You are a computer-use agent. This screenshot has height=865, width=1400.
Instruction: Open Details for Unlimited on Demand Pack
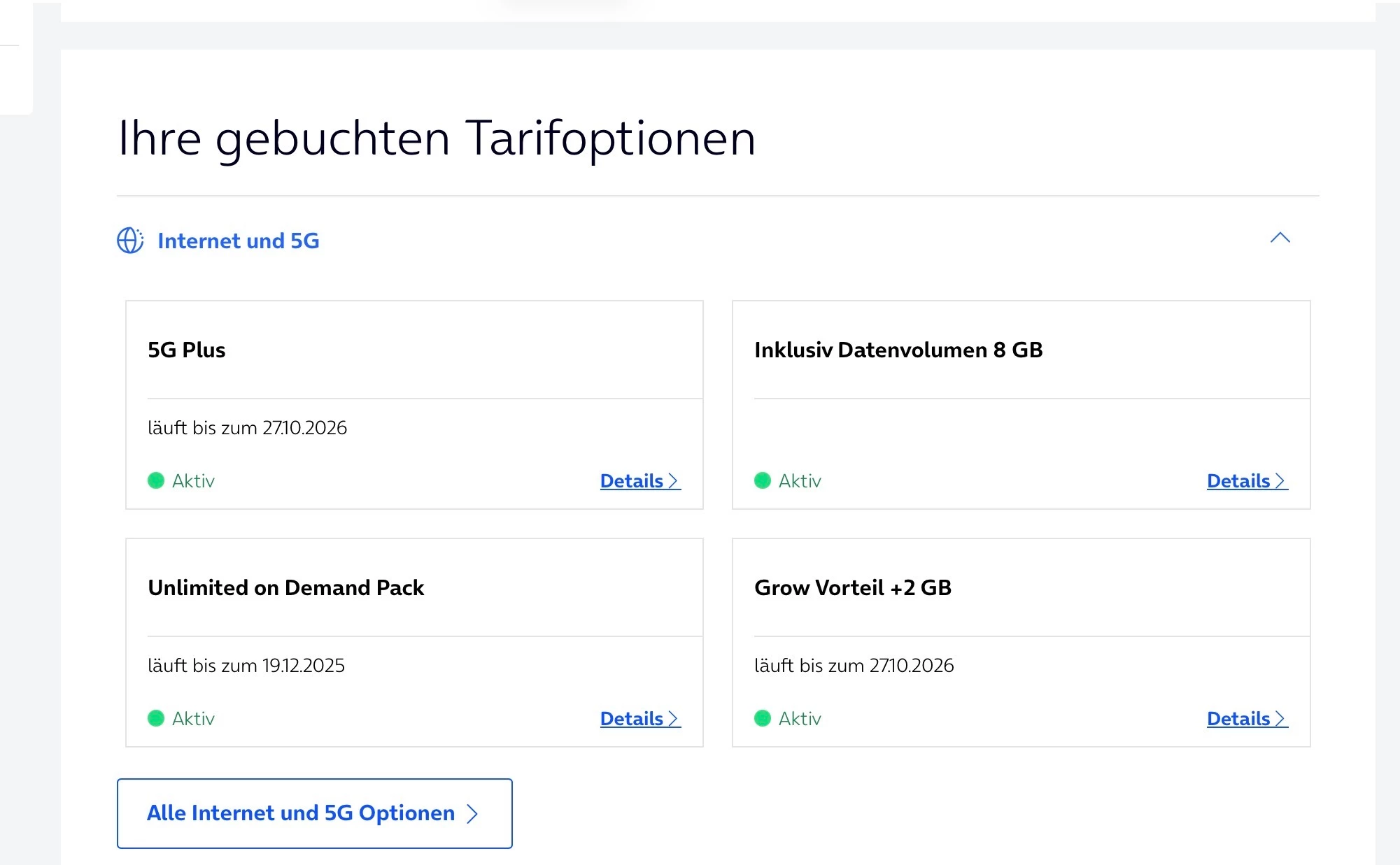(x=632, y=719)
